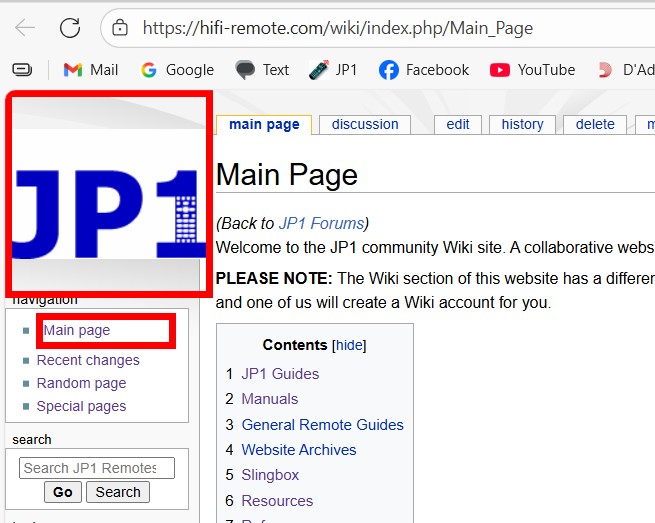Hide the Contents table
The height and width of the screenshot is (523, 655).
[349, 345]
